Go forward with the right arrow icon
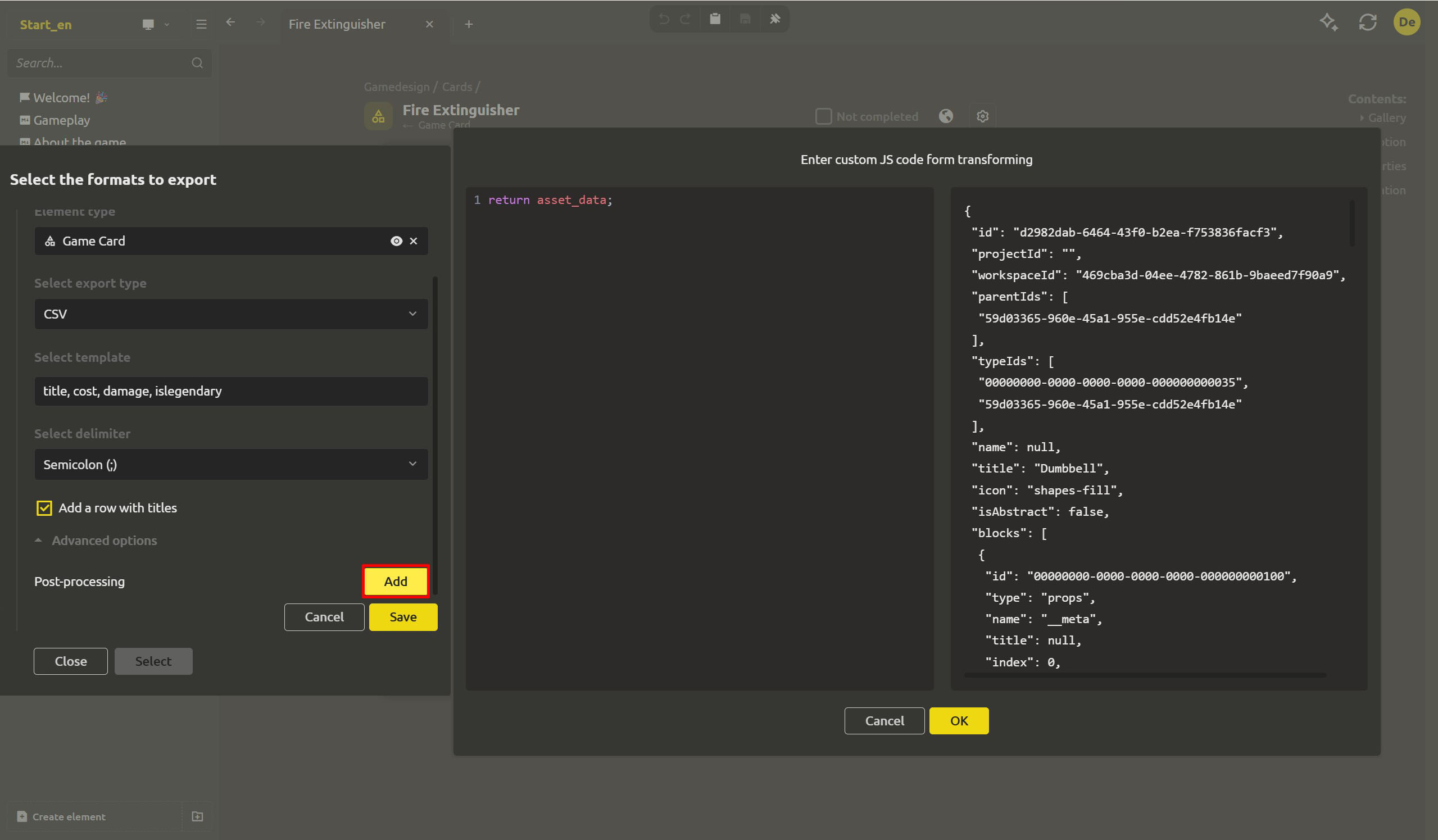 pos(260,22)
